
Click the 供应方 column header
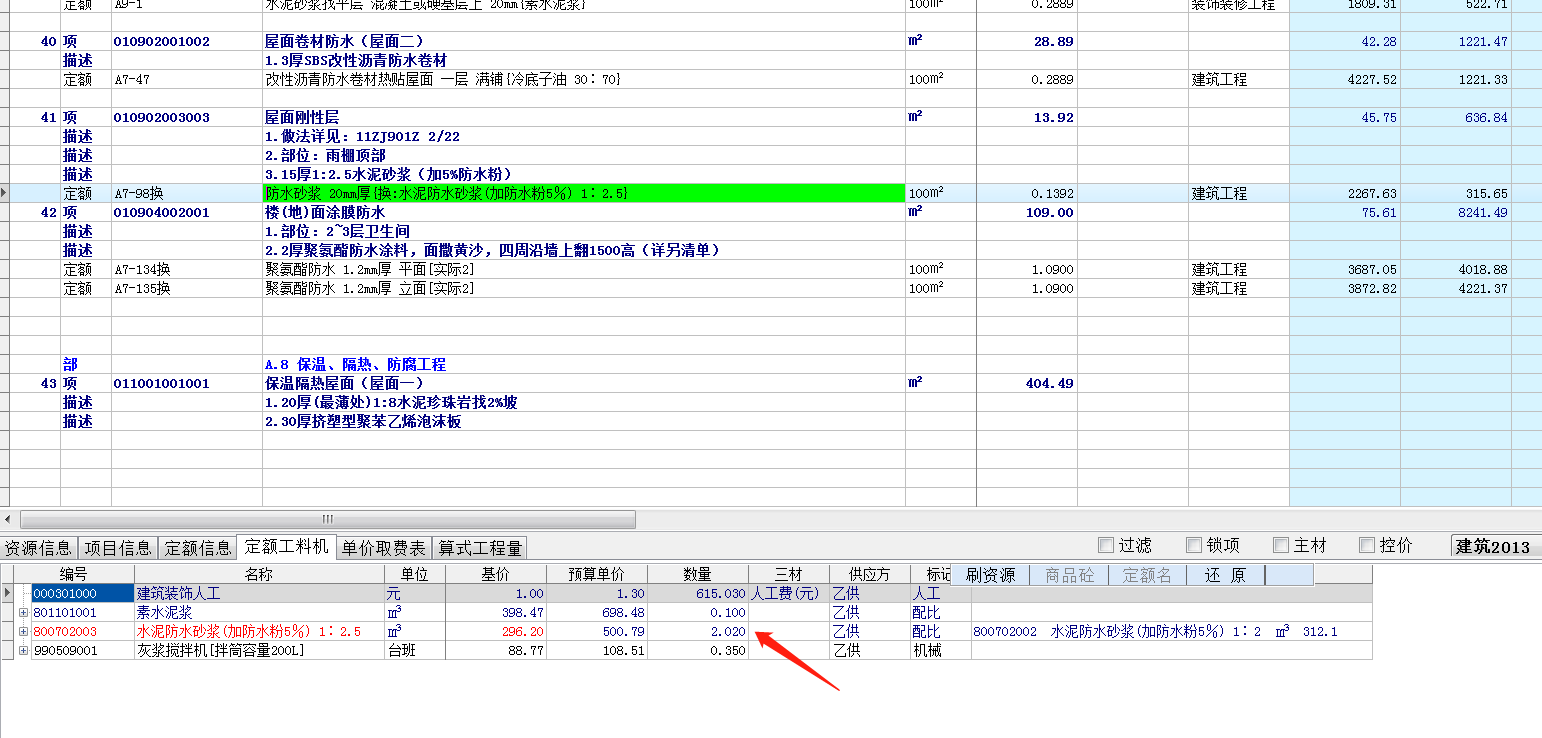[x=869, y=574]
